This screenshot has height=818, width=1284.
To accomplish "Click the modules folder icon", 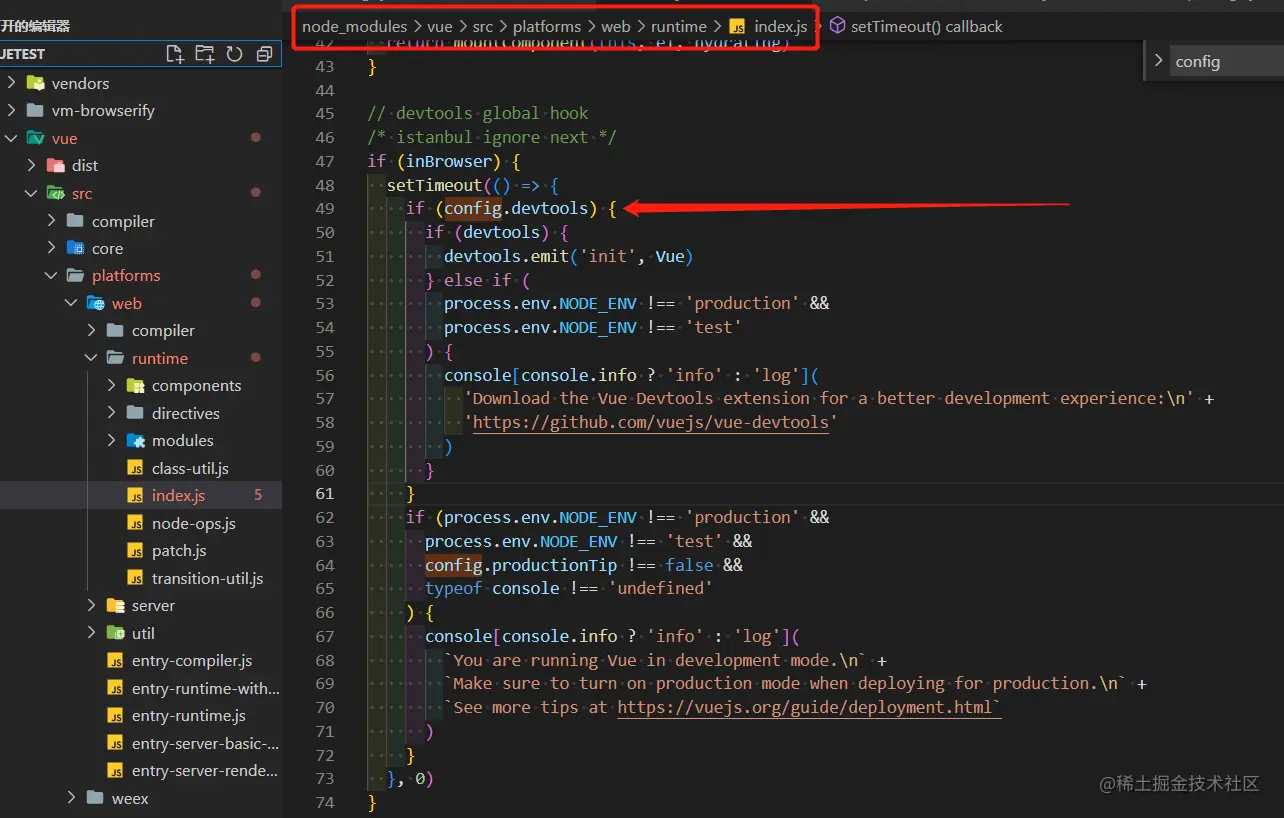I will coord(135,441).
